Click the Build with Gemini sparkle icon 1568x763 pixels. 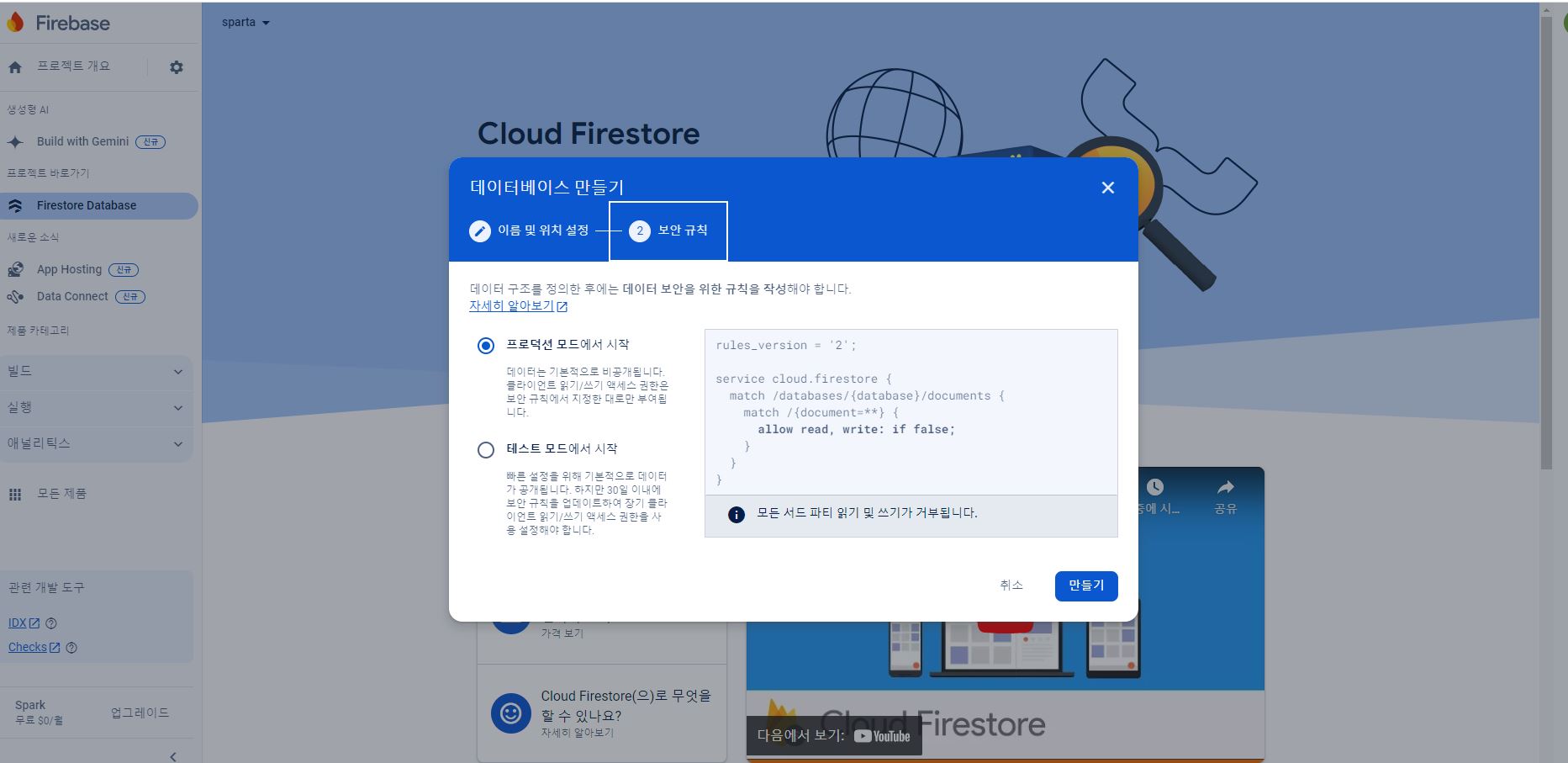click(x=15, y=142)
